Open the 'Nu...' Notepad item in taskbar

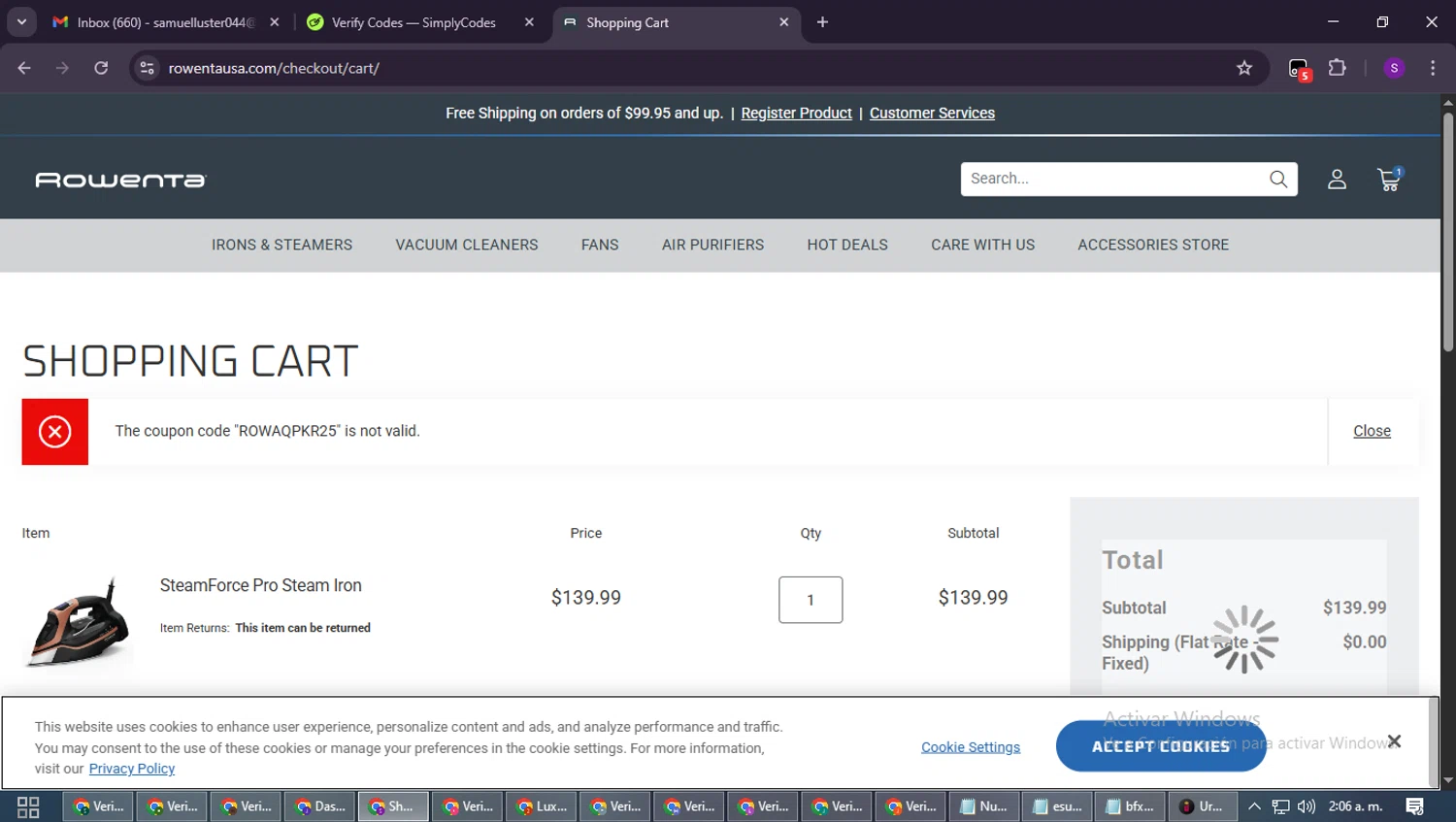click(984, 806)
